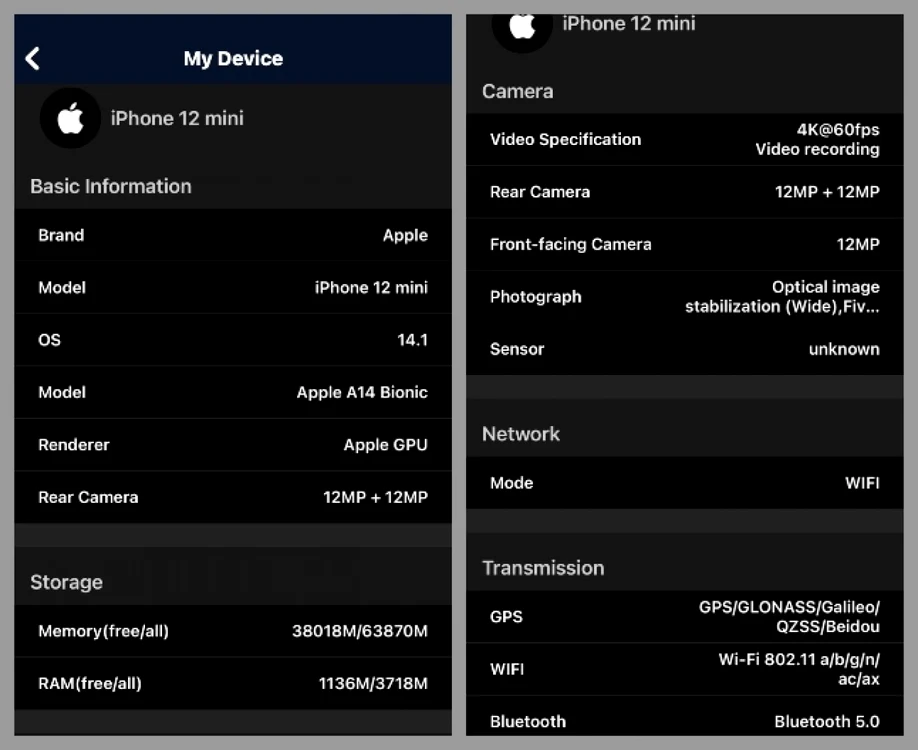This screenshot has height=750, width=918.
Task: Tap the Memory(free/all) label
Action: (x=104, y=631)
